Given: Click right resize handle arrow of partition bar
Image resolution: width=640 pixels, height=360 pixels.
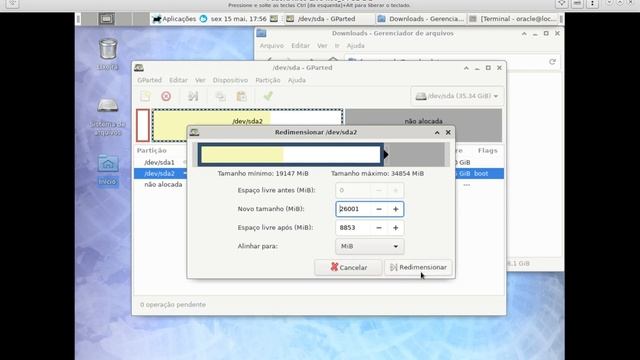Looking at the screenshot, I should coord(386,155).
